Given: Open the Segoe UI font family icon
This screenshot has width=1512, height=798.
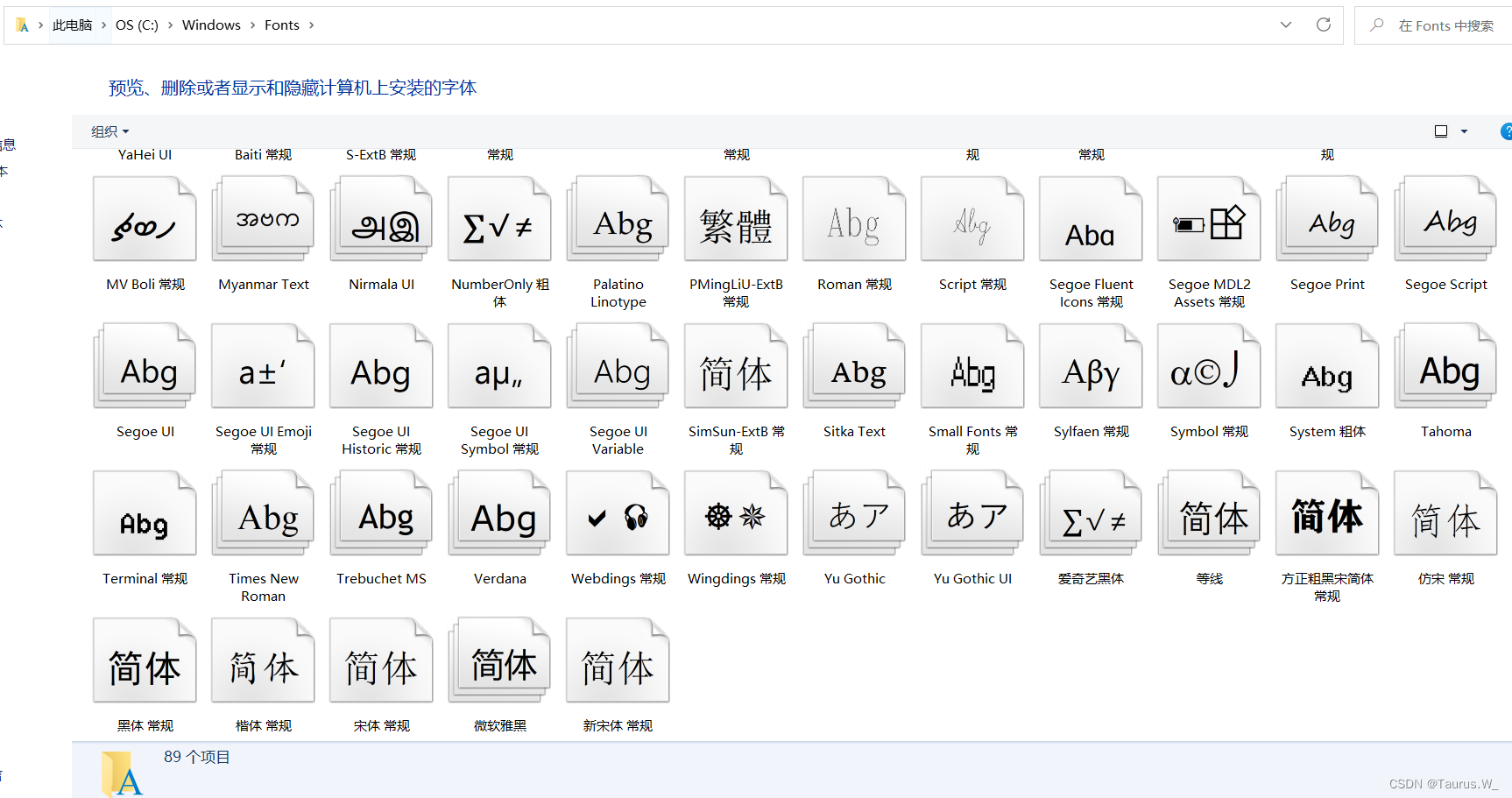Looking at the screenshot, I should tap(145, 366).
